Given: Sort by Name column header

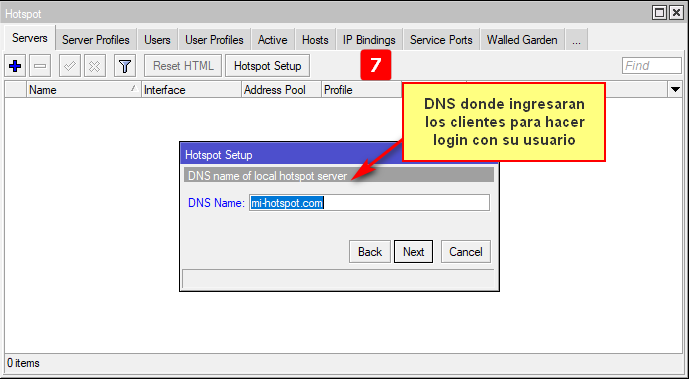Looking at the screenshot, I should (x=83, y=90).
